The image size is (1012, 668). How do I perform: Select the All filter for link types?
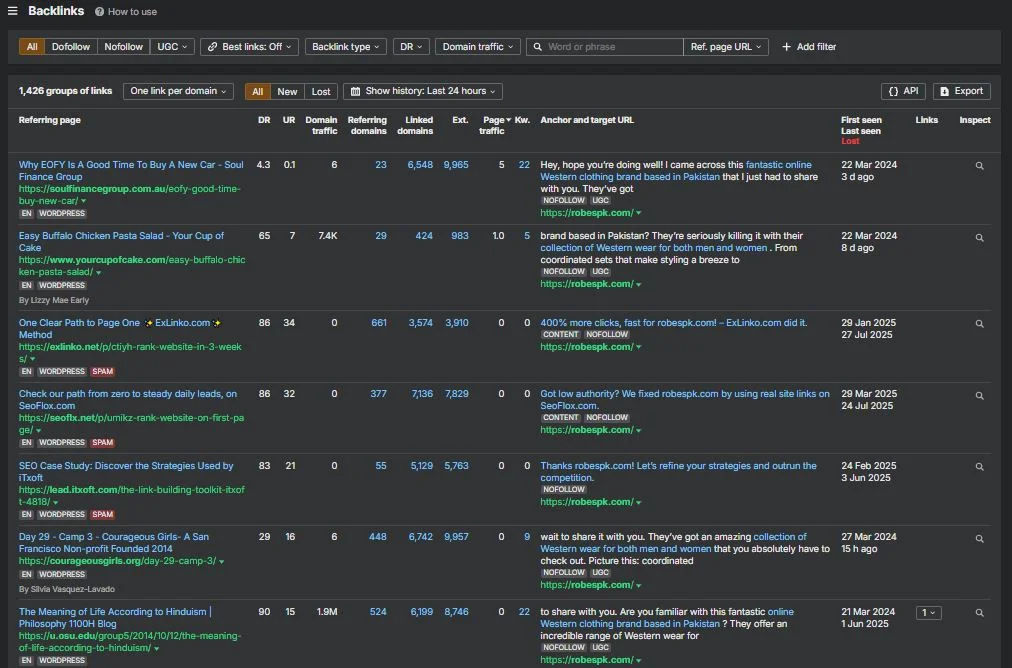tap(32, 46)
